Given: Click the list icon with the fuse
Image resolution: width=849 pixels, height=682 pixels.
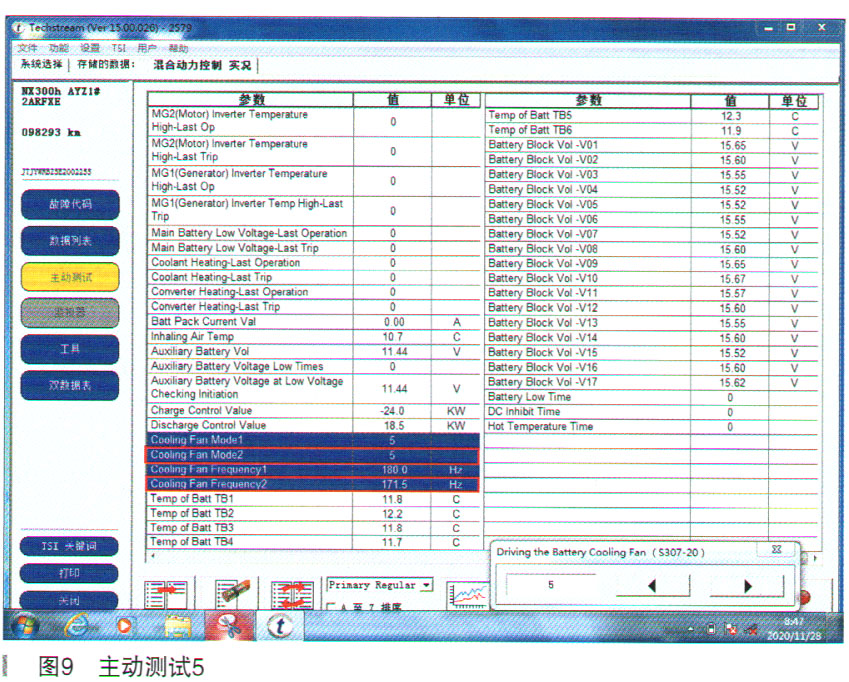Looking at the screenshot, I should (233, 594).
